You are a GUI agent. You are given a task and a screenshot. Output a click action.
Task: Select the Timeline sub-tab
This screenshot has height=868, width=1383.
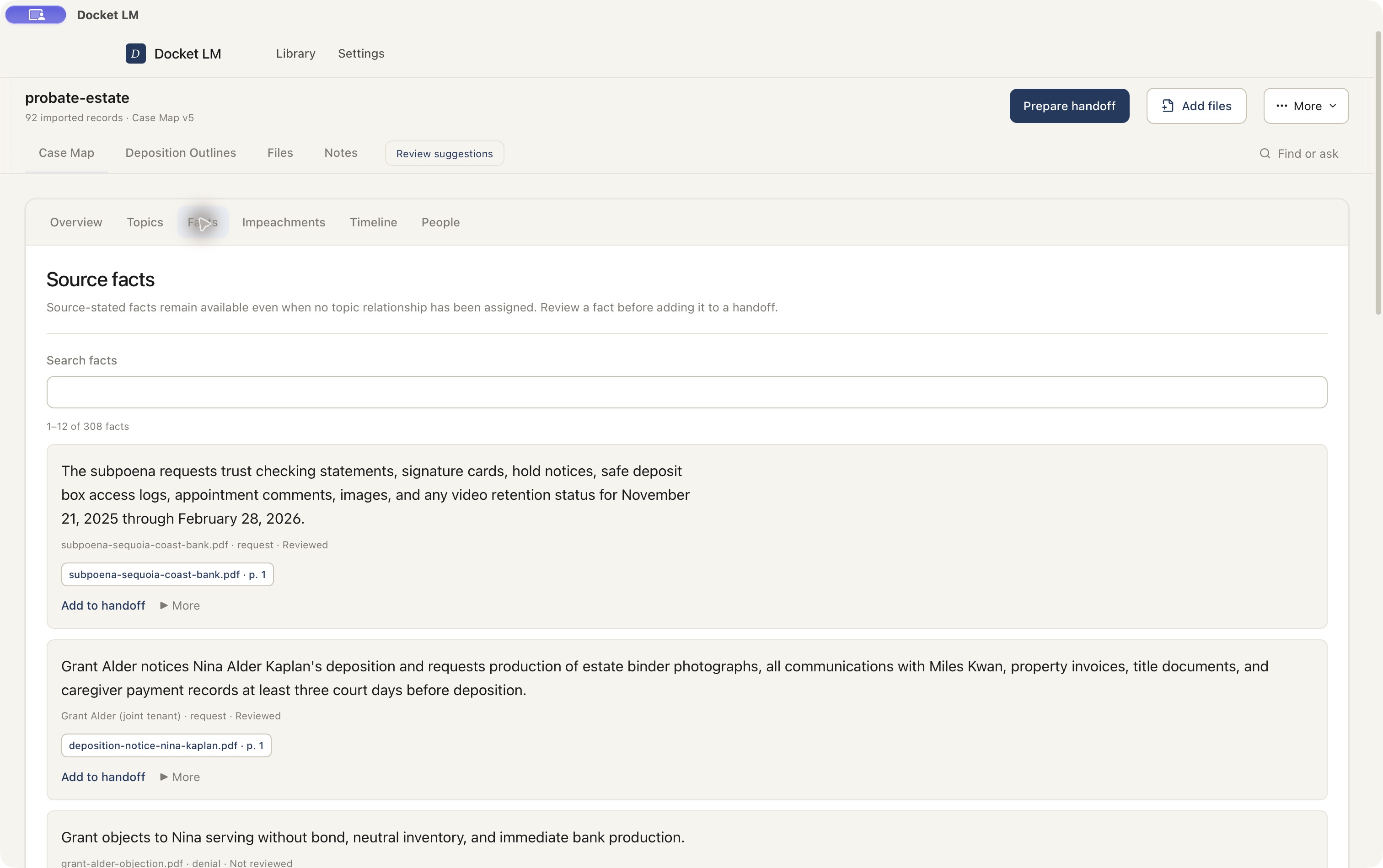374,222
